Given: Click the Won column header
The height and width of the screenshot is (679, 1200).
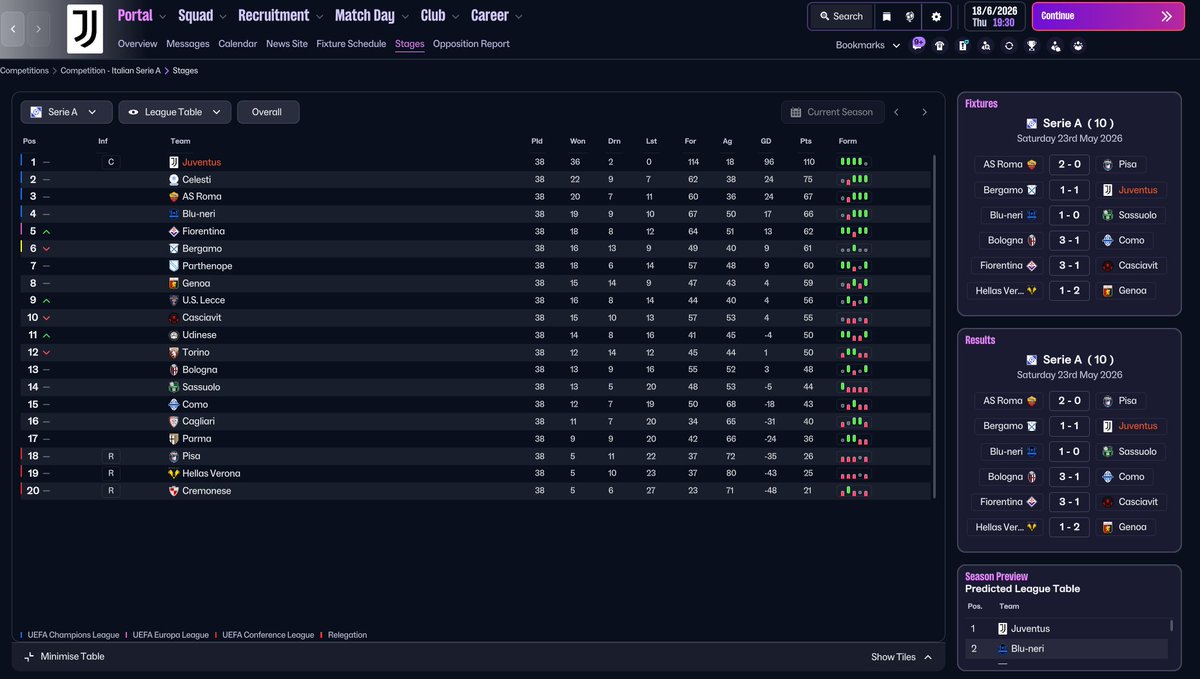Looking at the screenshot, I should point(577,141).
